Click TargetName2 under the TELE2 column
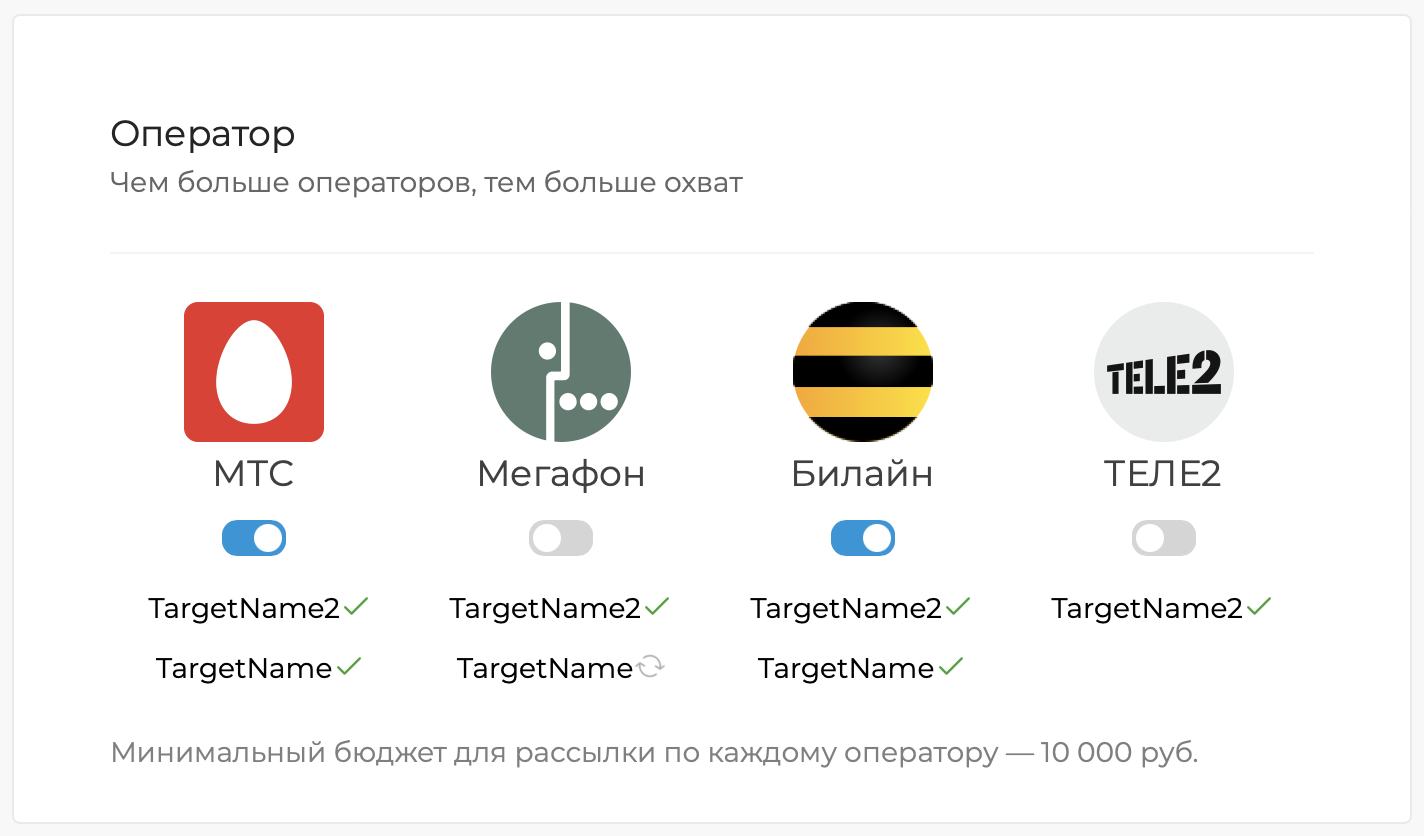This screenshot has height=836, width=1424. [1150, 606]
